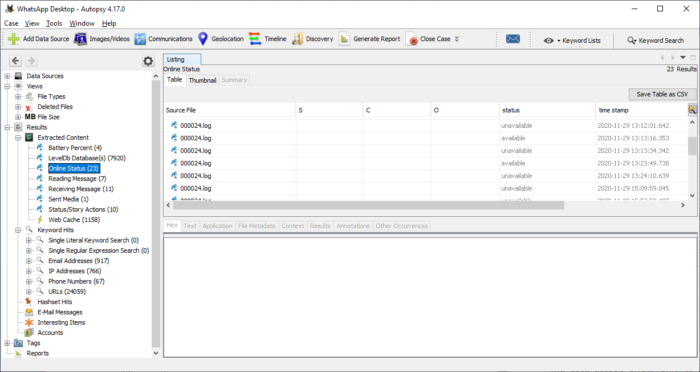Open the Images/Videos gallery tool
Screen dimensions: 700x372
click(102, 39)
